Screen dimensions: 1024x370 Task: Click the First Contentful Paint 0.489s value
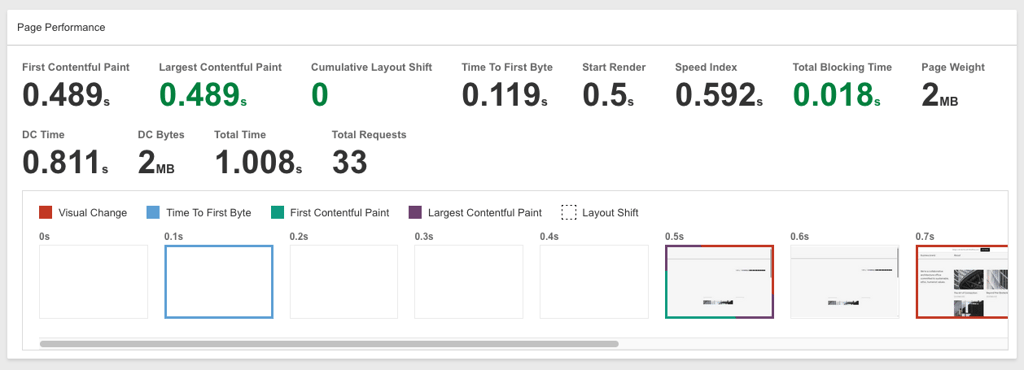(66, 95)
